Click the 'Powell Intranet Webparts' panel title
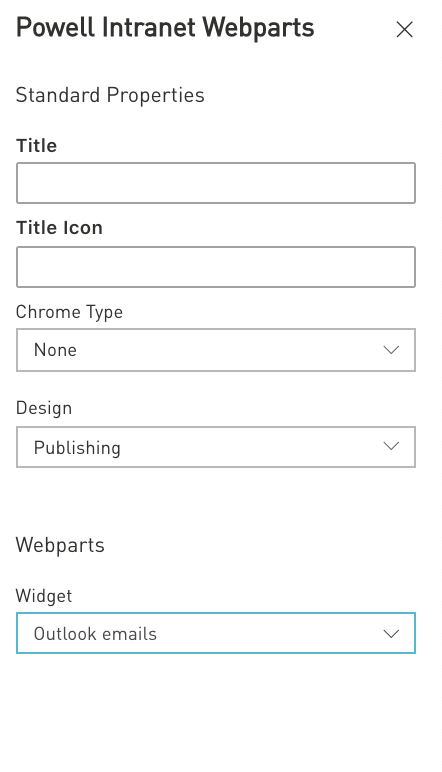Viewport: 442px width, 772px height. (165, 28)
